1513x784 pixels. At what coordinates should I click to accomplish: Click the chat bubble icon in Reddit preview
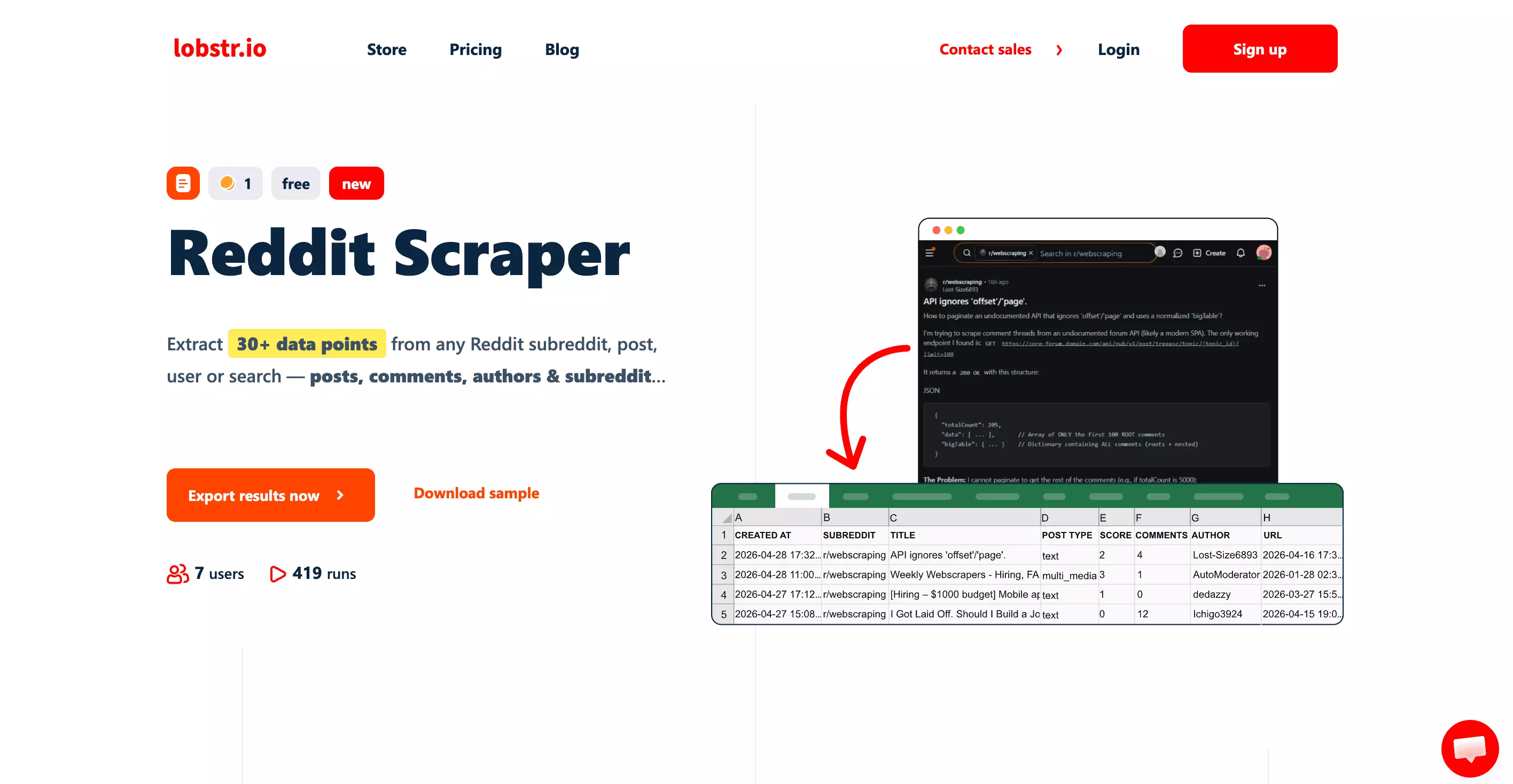coord(1177,253)
